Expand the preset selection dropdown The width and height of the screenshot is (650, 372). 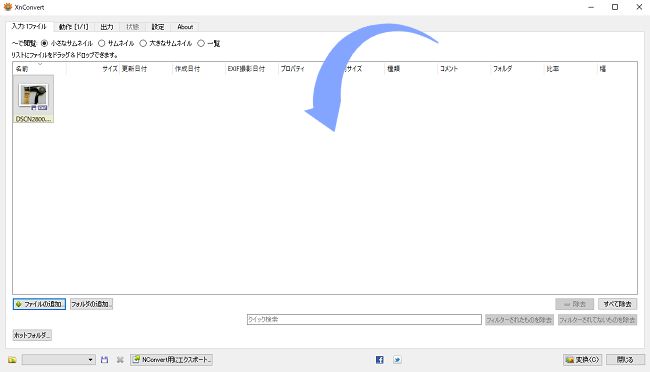pyautogui.click(x=90, y=360)
